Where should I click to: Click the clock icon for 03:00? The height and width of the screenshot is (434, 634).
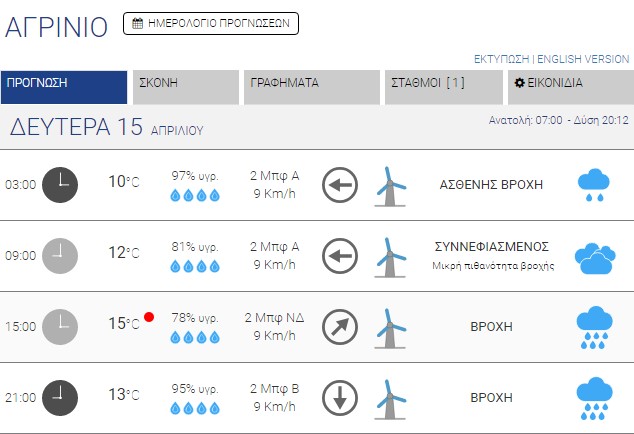[60, 184]
